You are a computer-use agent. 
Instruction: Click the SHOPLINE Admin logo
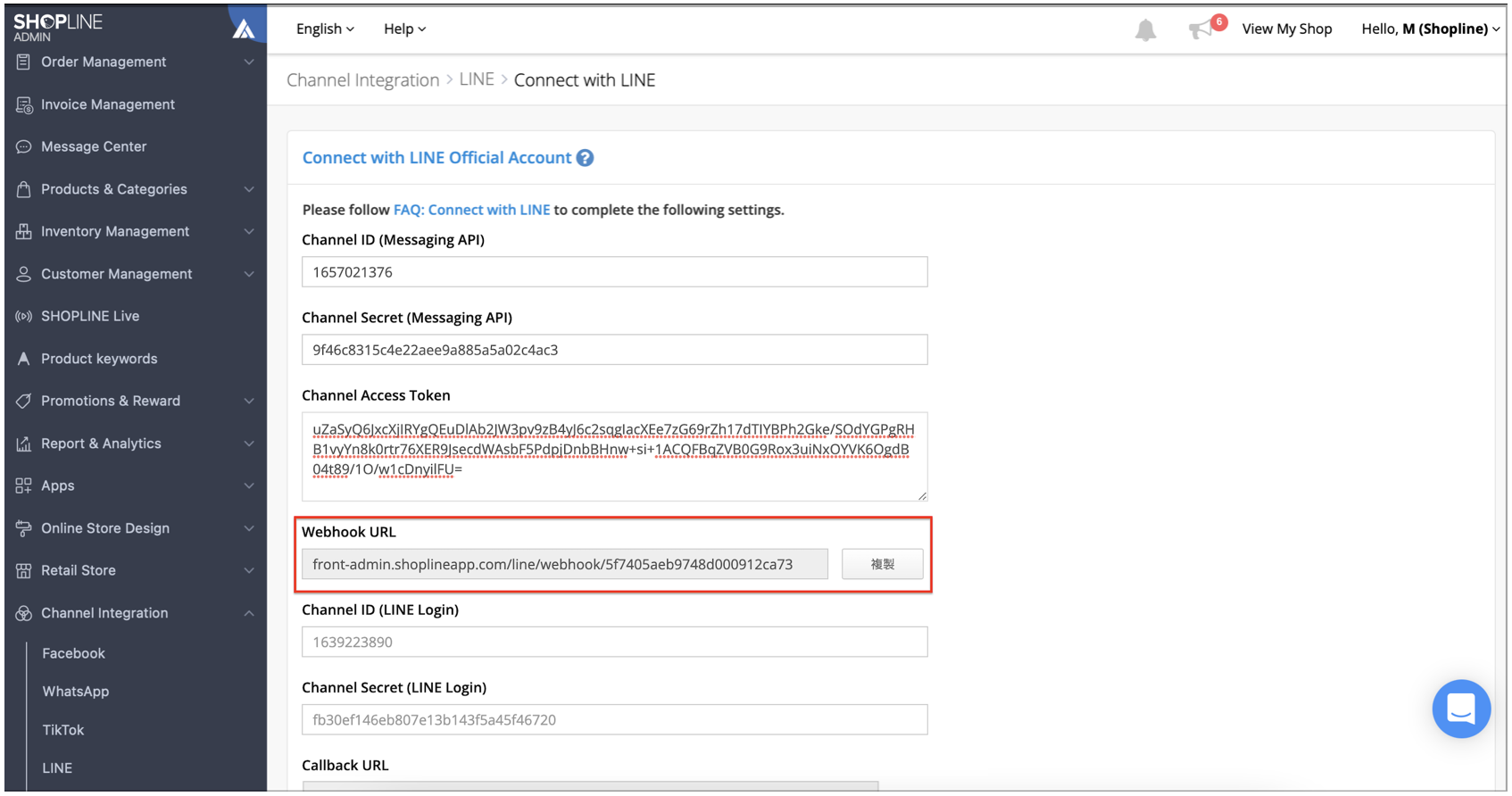tap(58, 27)
